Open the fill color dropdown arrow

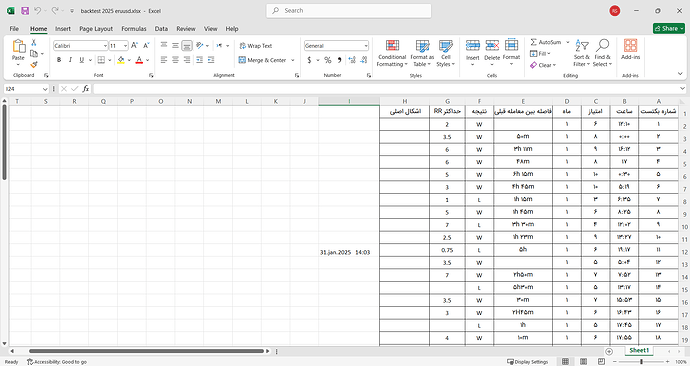point(129,60)
